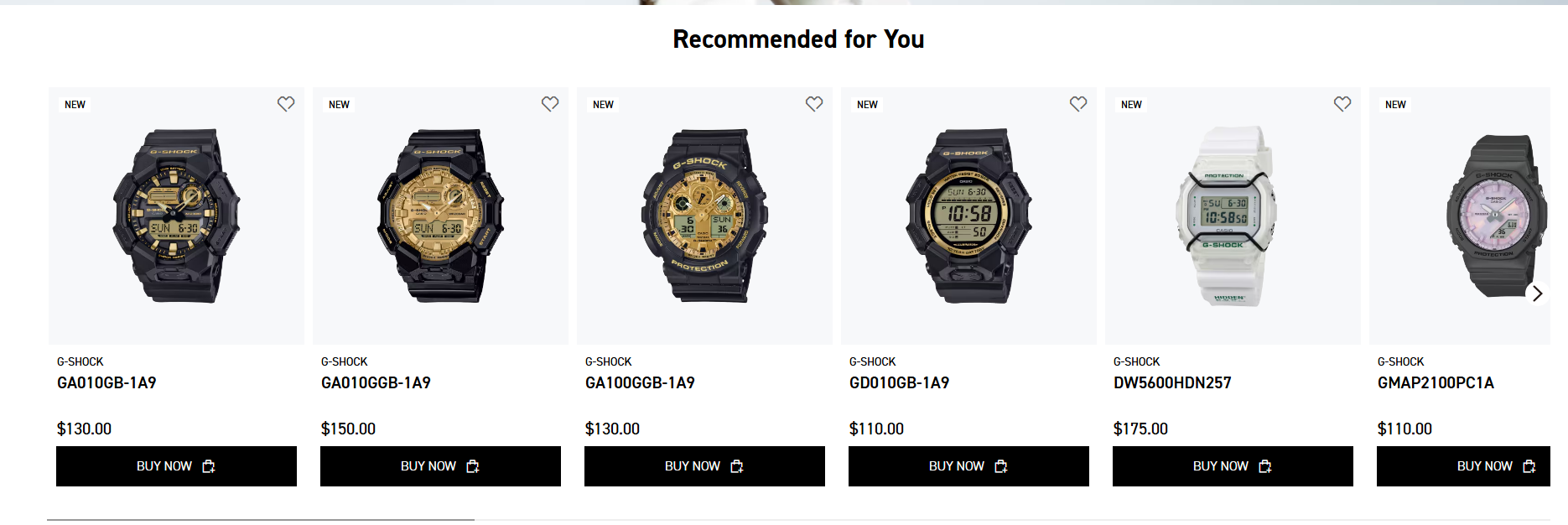
Task: Buy the white DW5600HDN257 watch now
Action: point(1233,466)
